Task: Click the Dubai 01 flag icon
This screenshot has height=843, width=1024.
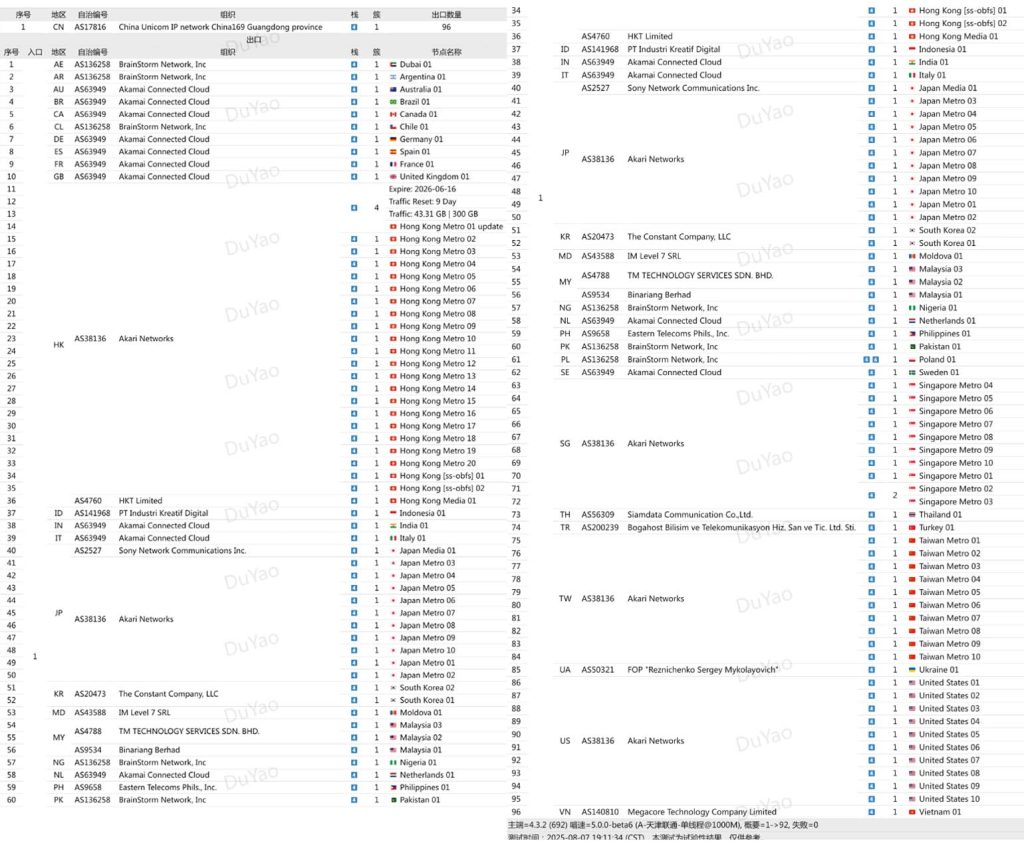Action: [x=393, y=65]
